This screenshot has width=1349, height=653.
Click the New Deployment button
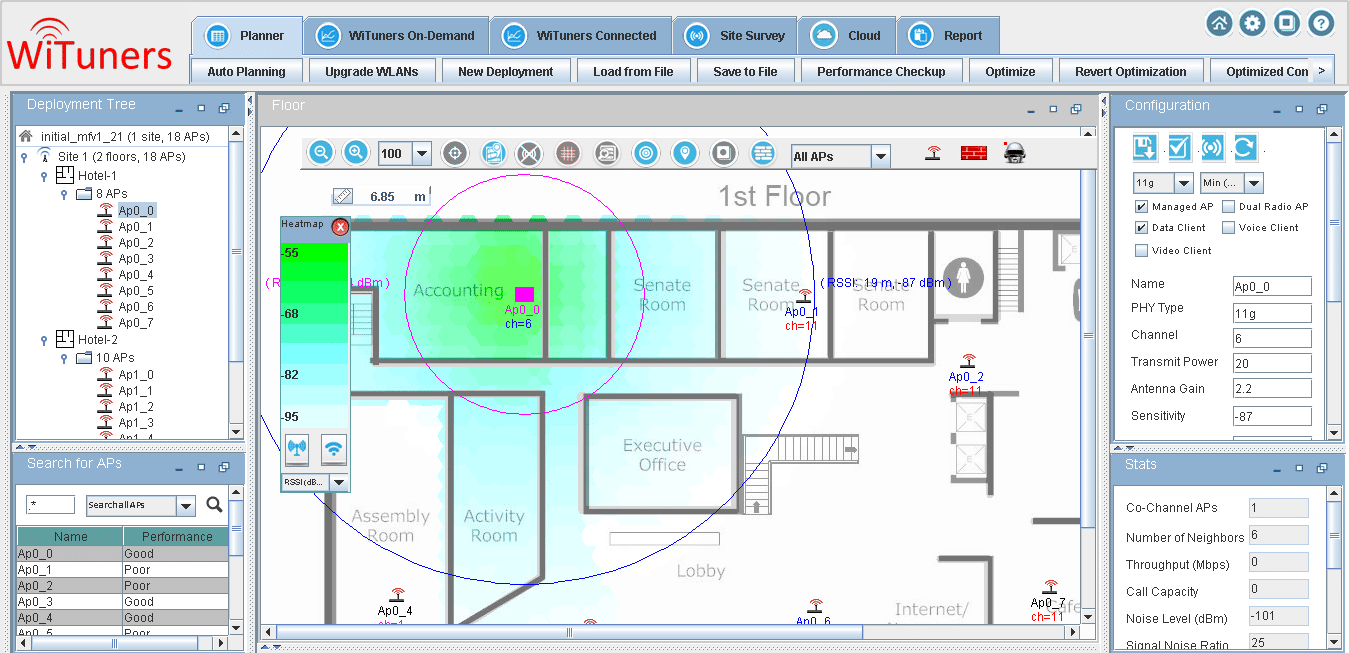[506, 71]
